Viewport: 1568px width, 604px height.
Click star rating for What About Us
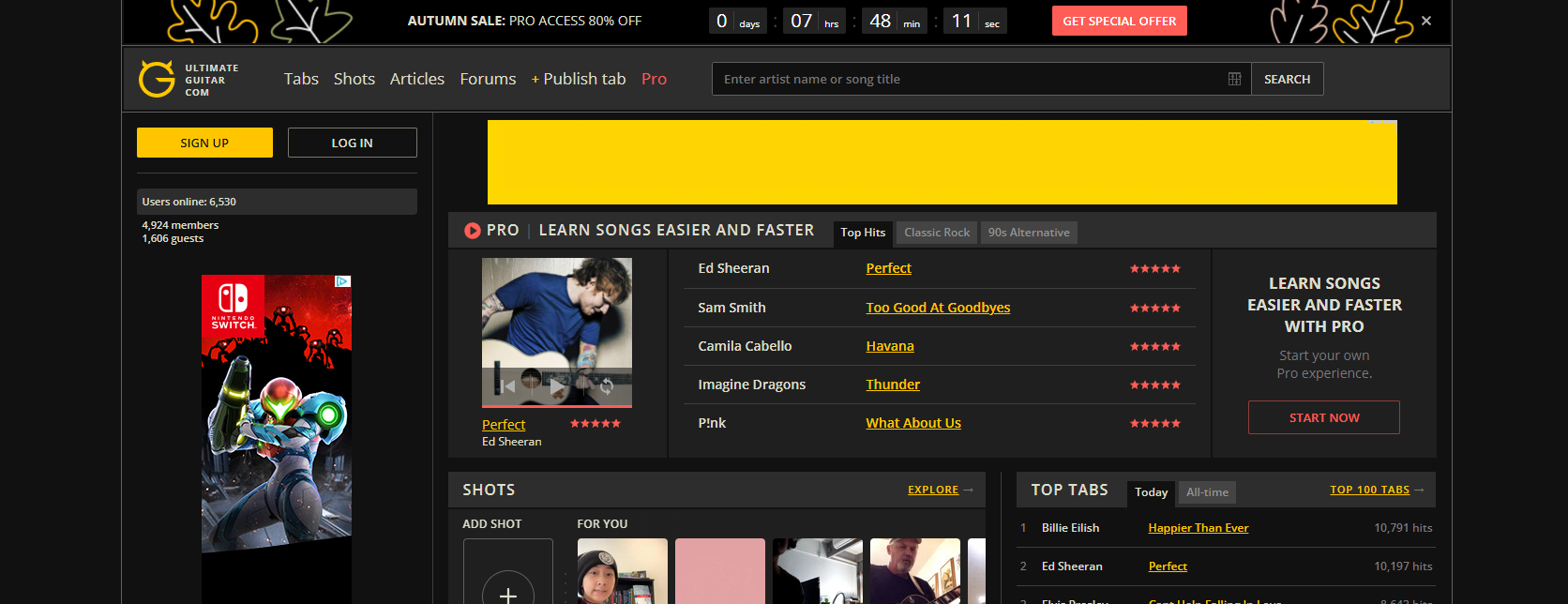tap(1155, 424)
